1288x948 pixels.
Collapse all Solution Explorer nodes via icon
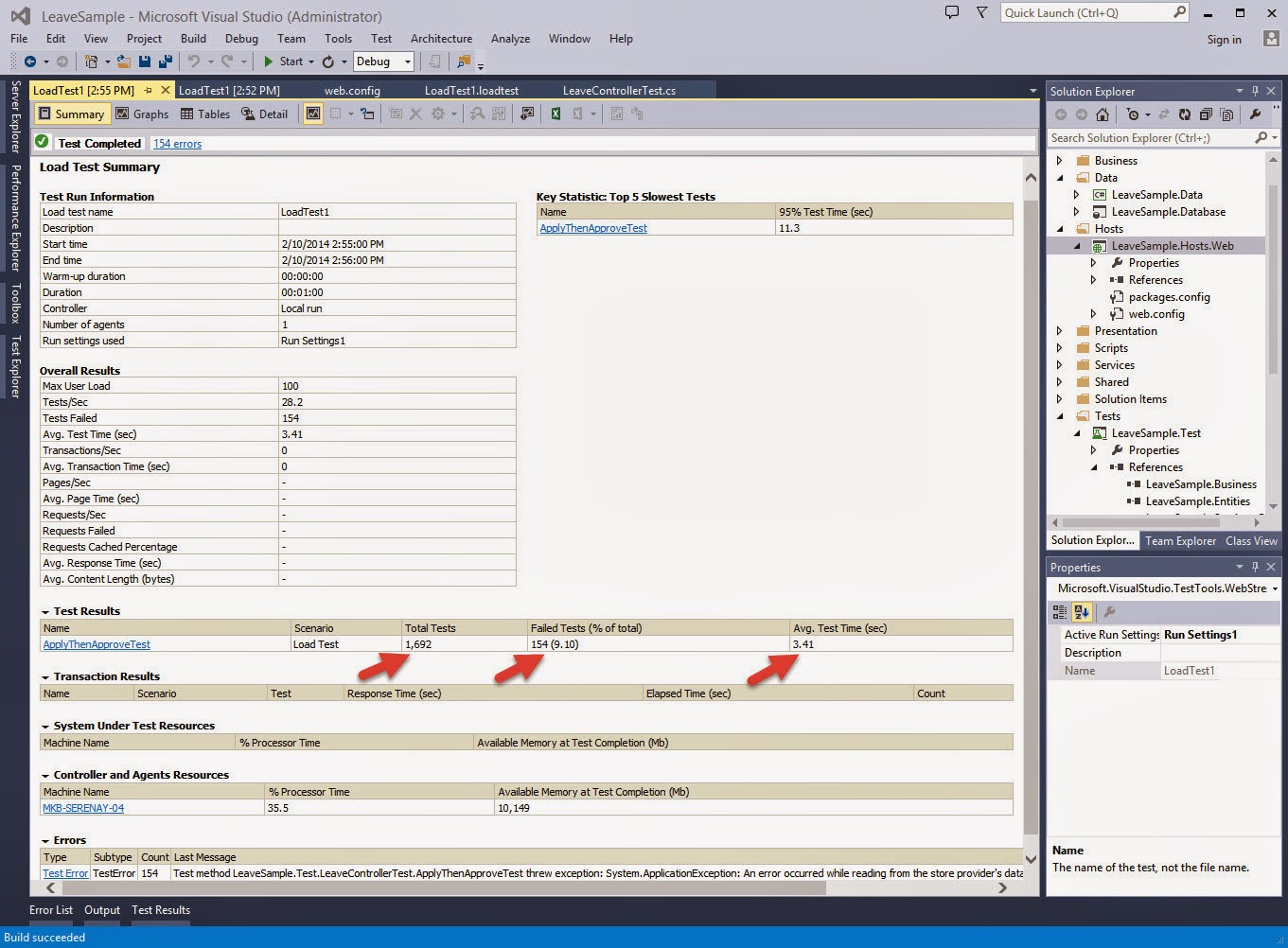(1206, 114)
